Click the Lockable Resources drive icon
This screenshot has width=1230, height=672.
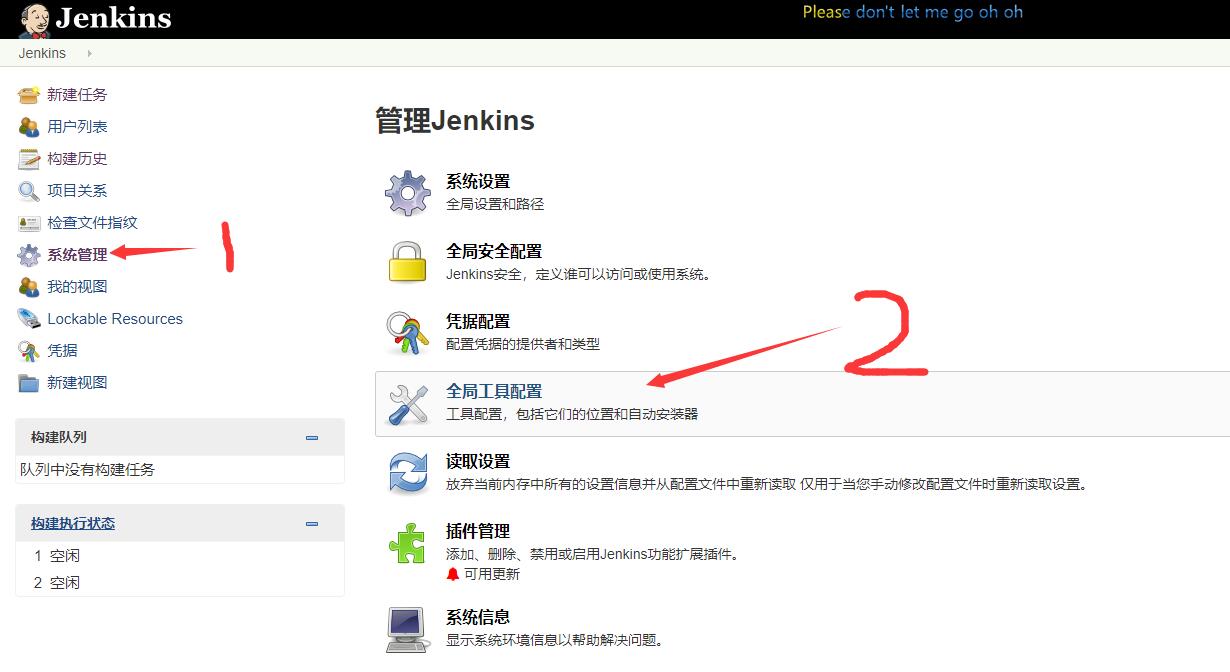[x=29, y=319]
